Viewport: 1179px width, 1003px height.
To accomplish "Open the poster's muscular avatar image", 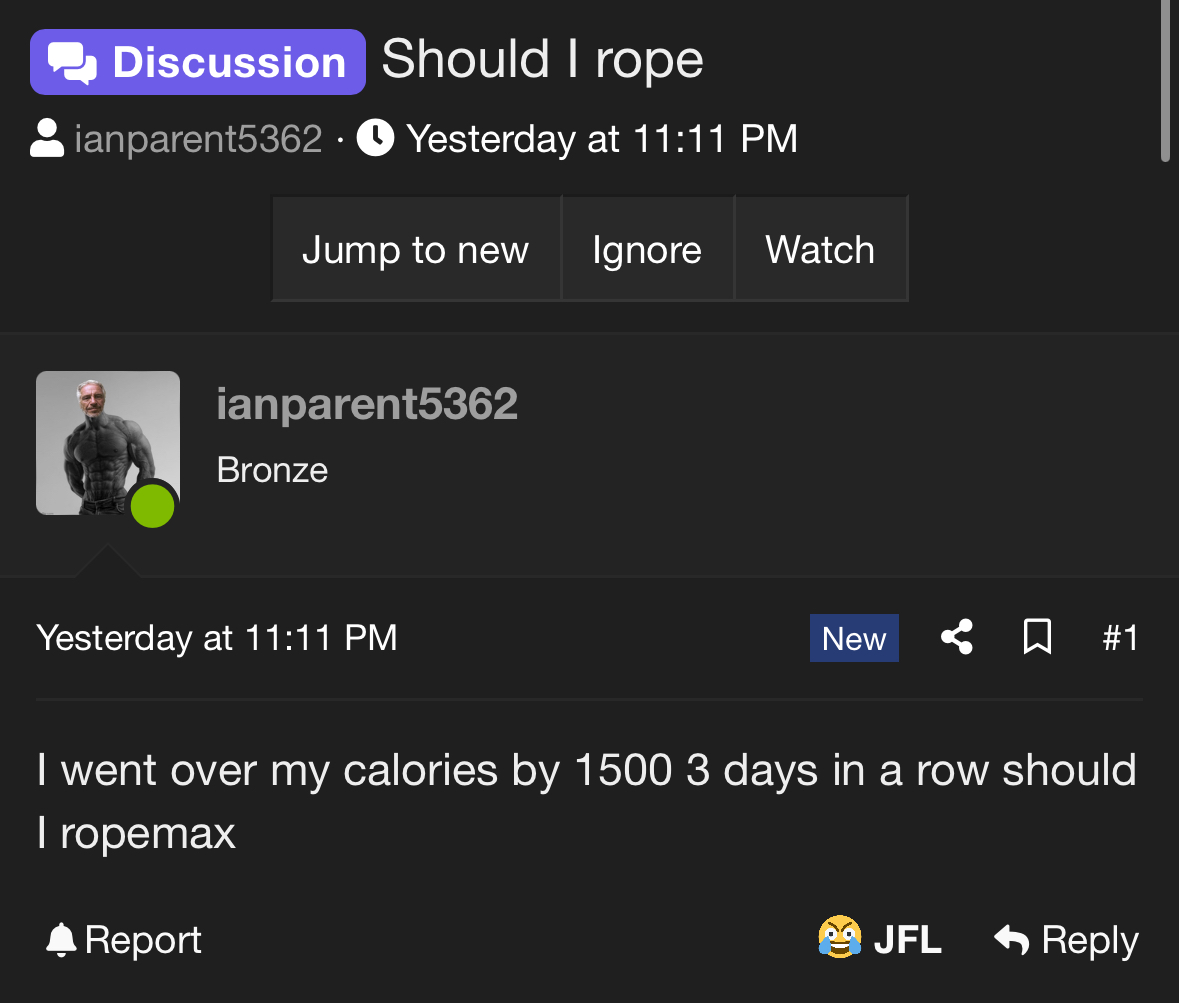I will pos(107,442).
